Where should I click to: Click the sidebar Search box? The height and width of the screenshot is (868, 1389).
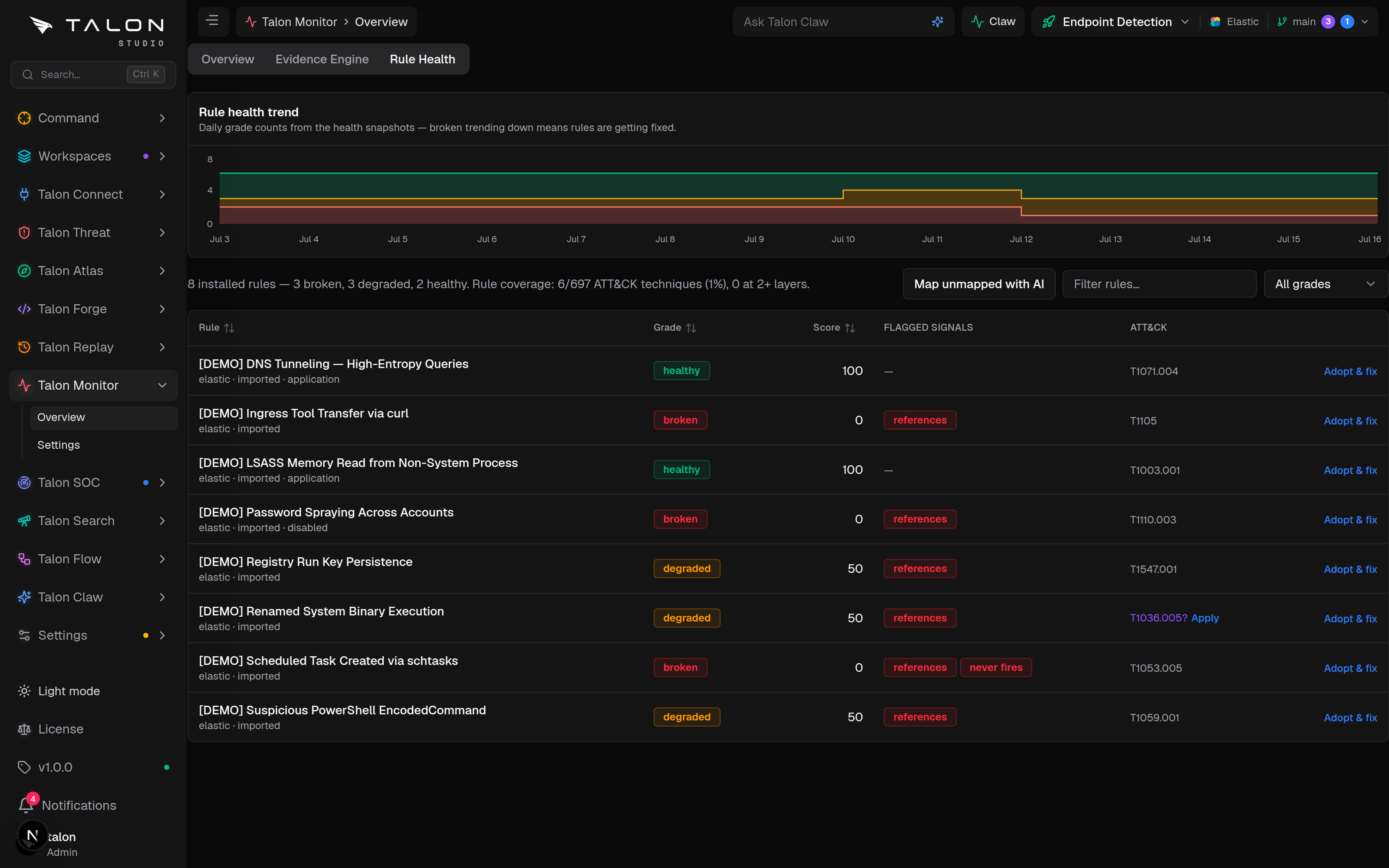click(93, 75)
